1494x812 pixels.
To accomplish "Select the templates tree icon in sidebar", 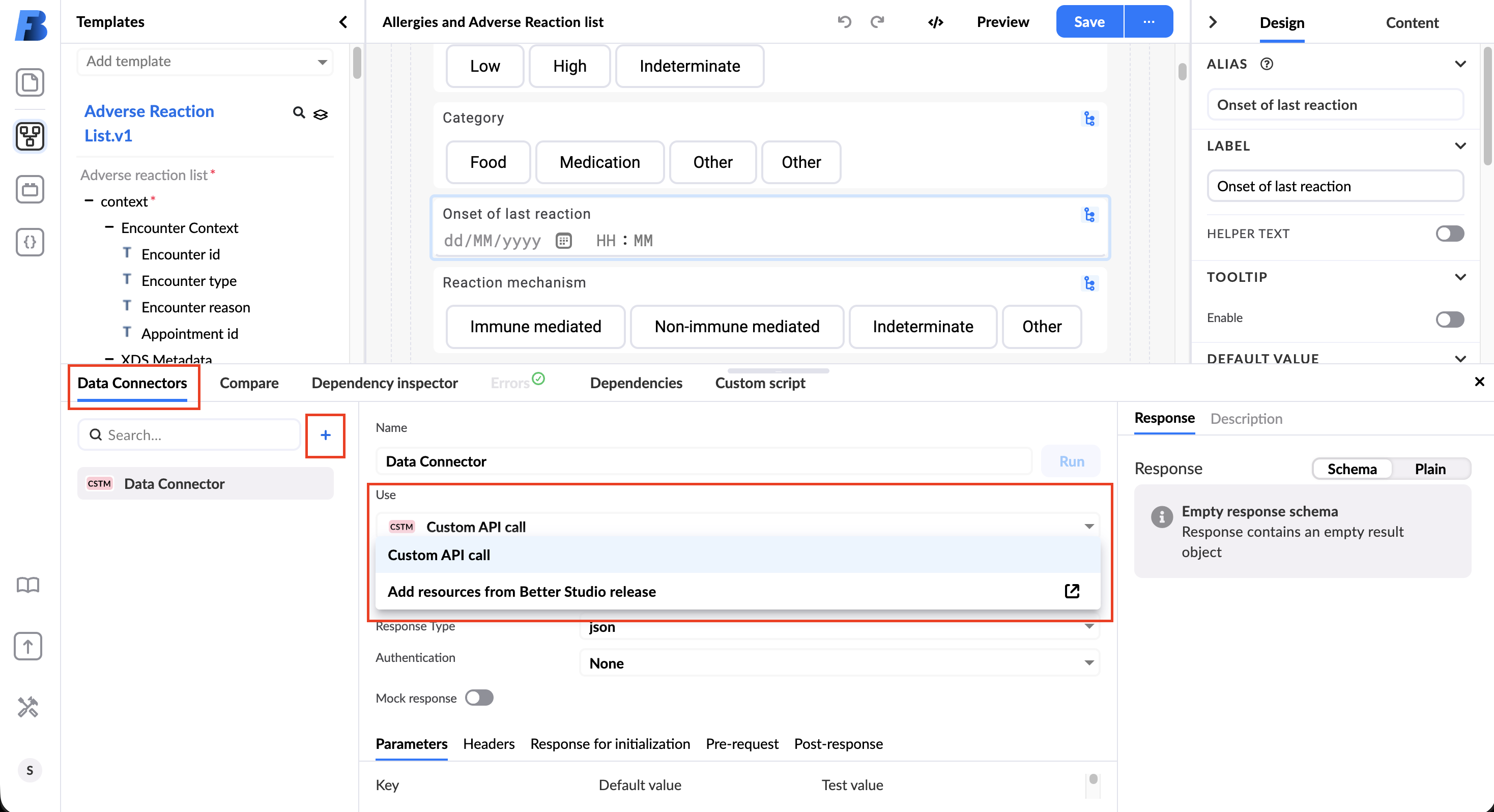I will pyautogui.click(x=30, y=136).
